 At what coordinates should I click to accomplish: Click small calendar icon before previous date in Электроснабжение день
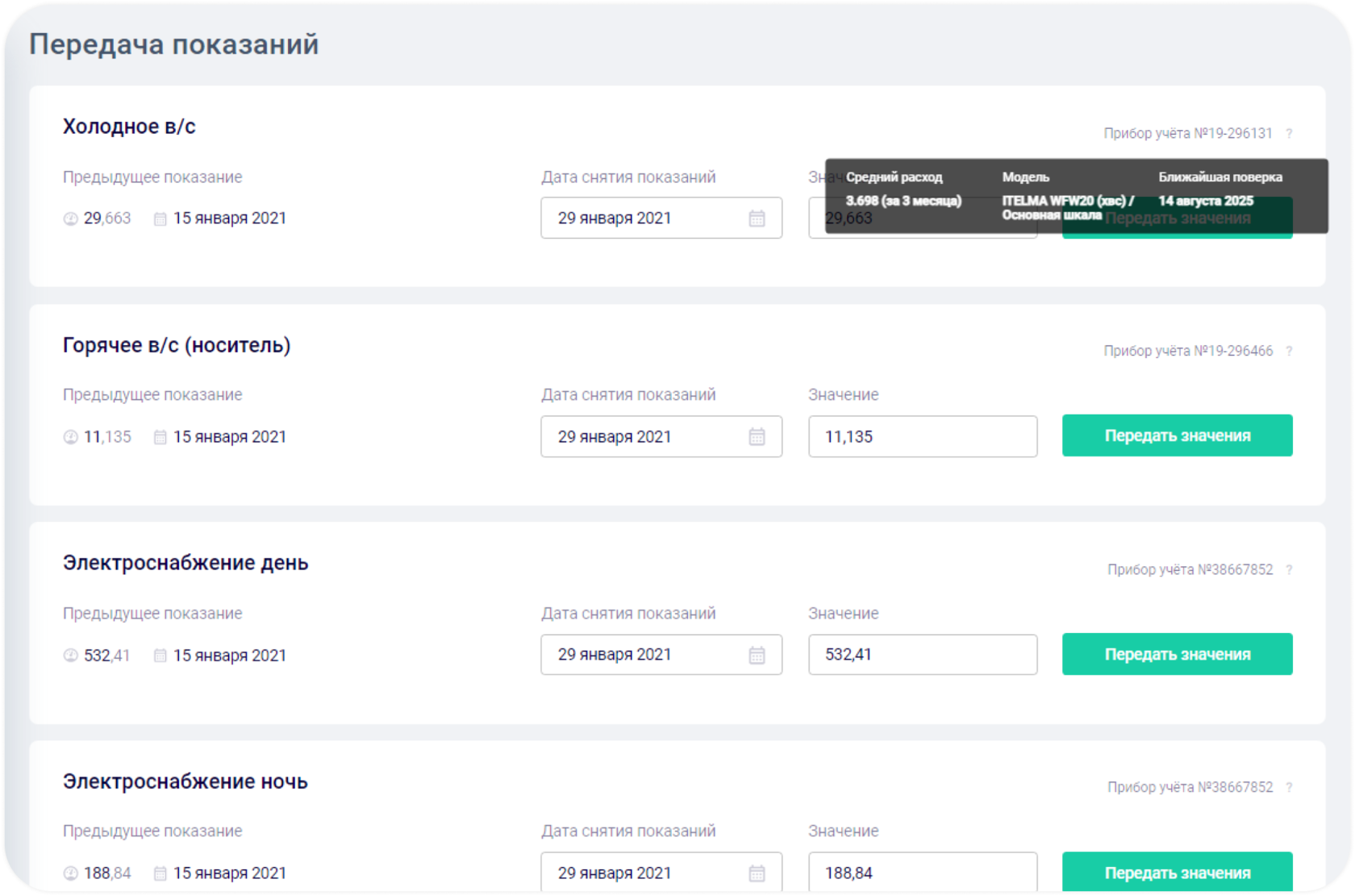[161, 656]
